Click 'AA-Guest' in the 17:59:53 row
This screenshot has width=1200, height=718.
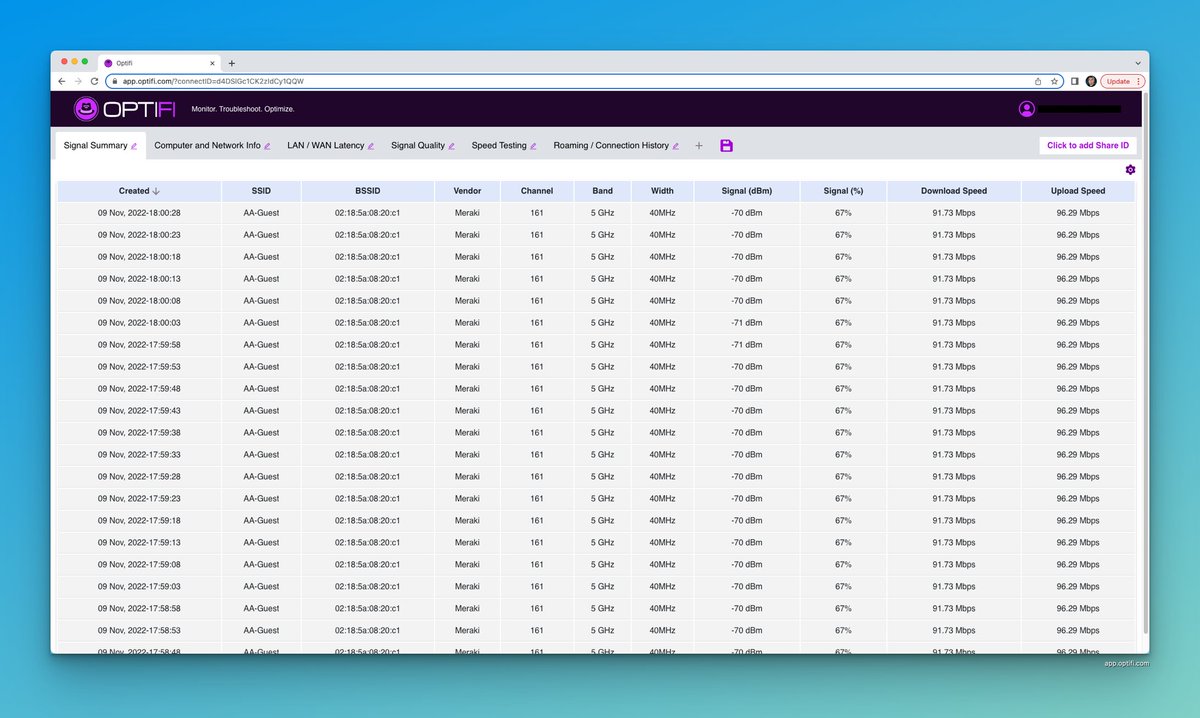(261, 367)
